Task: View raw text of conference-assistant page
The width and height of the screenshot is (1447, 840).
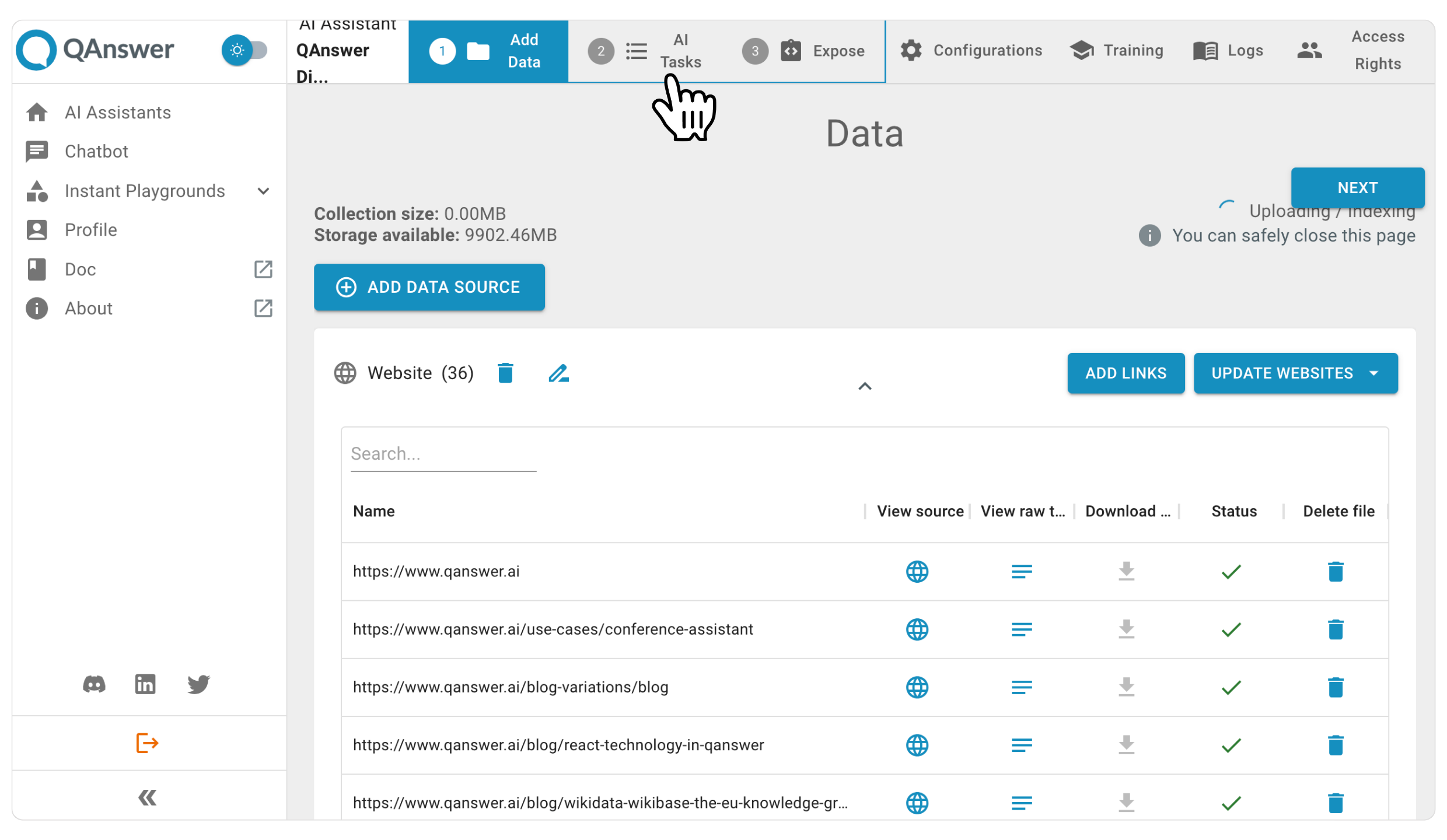Action: point(1022,629)
